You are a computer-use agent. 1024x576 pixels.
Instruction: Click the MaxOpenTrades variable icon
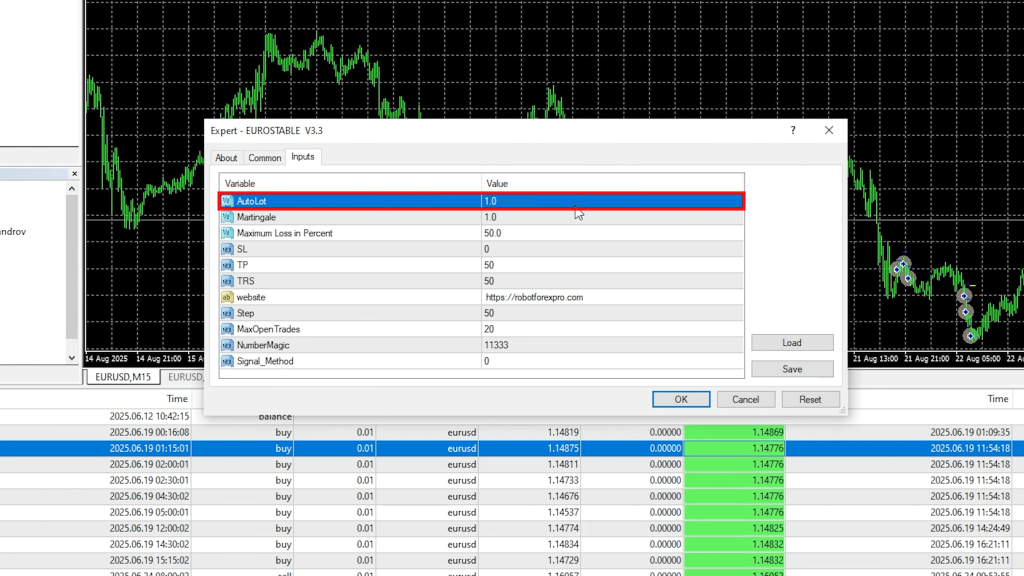pos(227,329)
